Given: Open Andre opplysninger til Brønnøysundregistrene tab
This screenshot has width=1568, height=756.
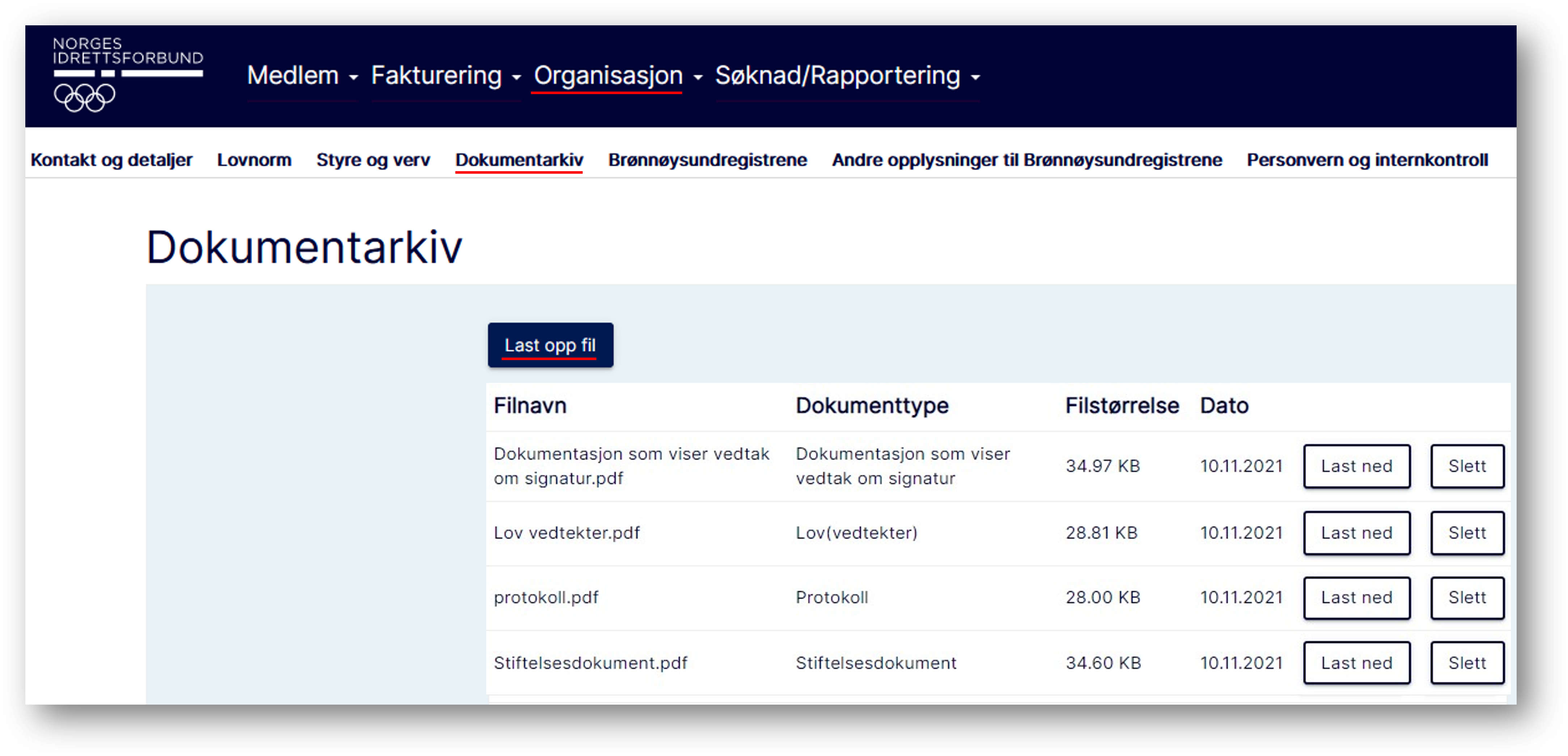Looking at the screenshot, I should (1027, 160).
